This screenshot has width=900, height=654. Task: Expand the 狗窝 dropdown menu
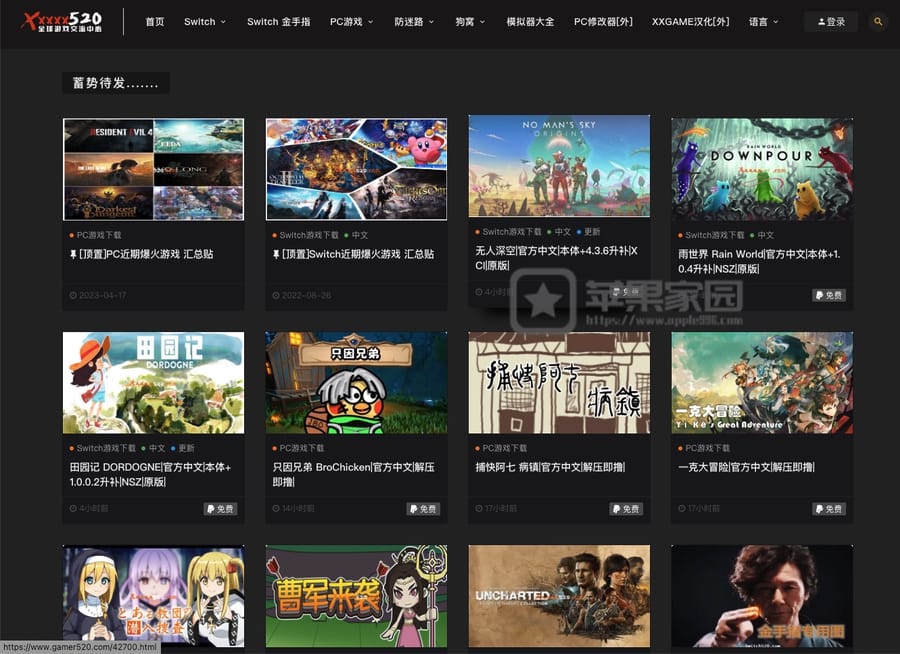coord(470,22)
